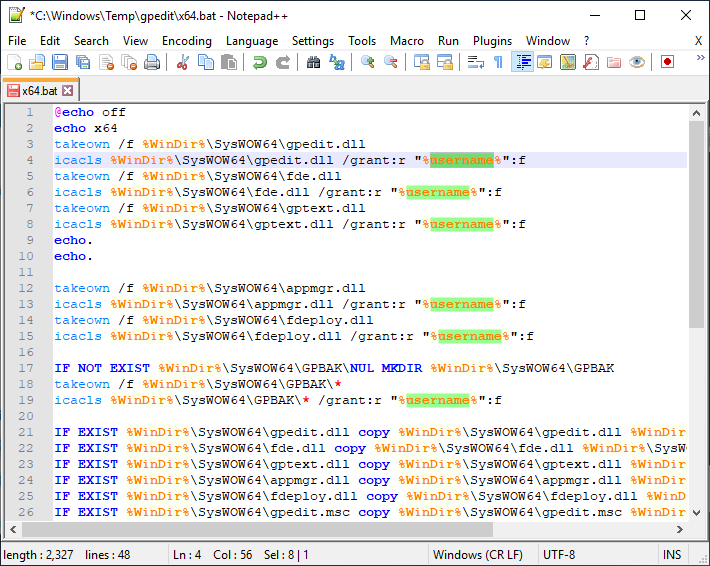The width and height of the screenshot is (710, 566).
Task: Toggle INS insert mode in status bar
Action: click(672, 555)
